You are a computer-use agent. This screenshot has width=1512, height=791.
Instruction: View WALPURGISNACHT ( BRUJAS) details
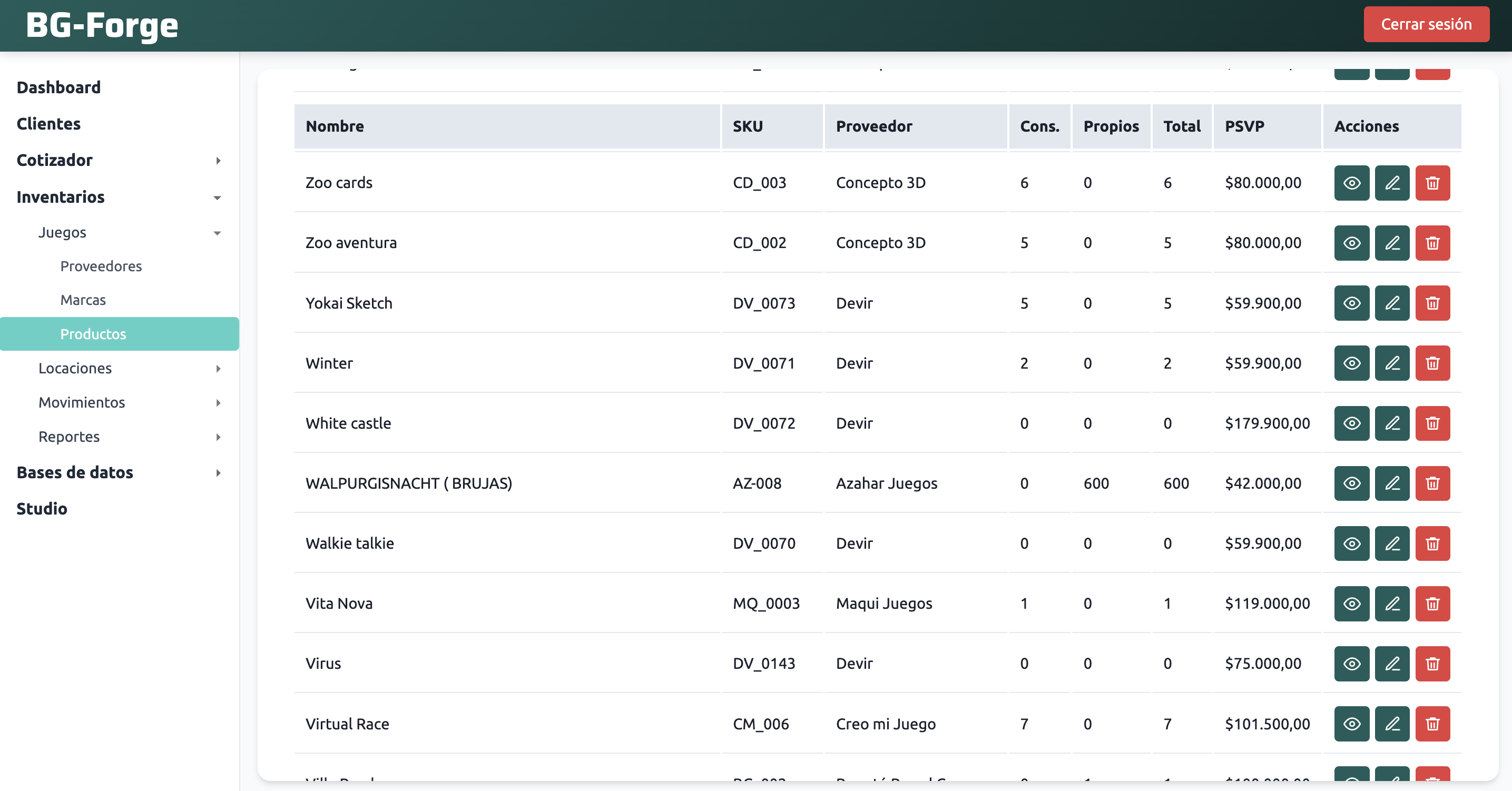[x=1352, y=483]
